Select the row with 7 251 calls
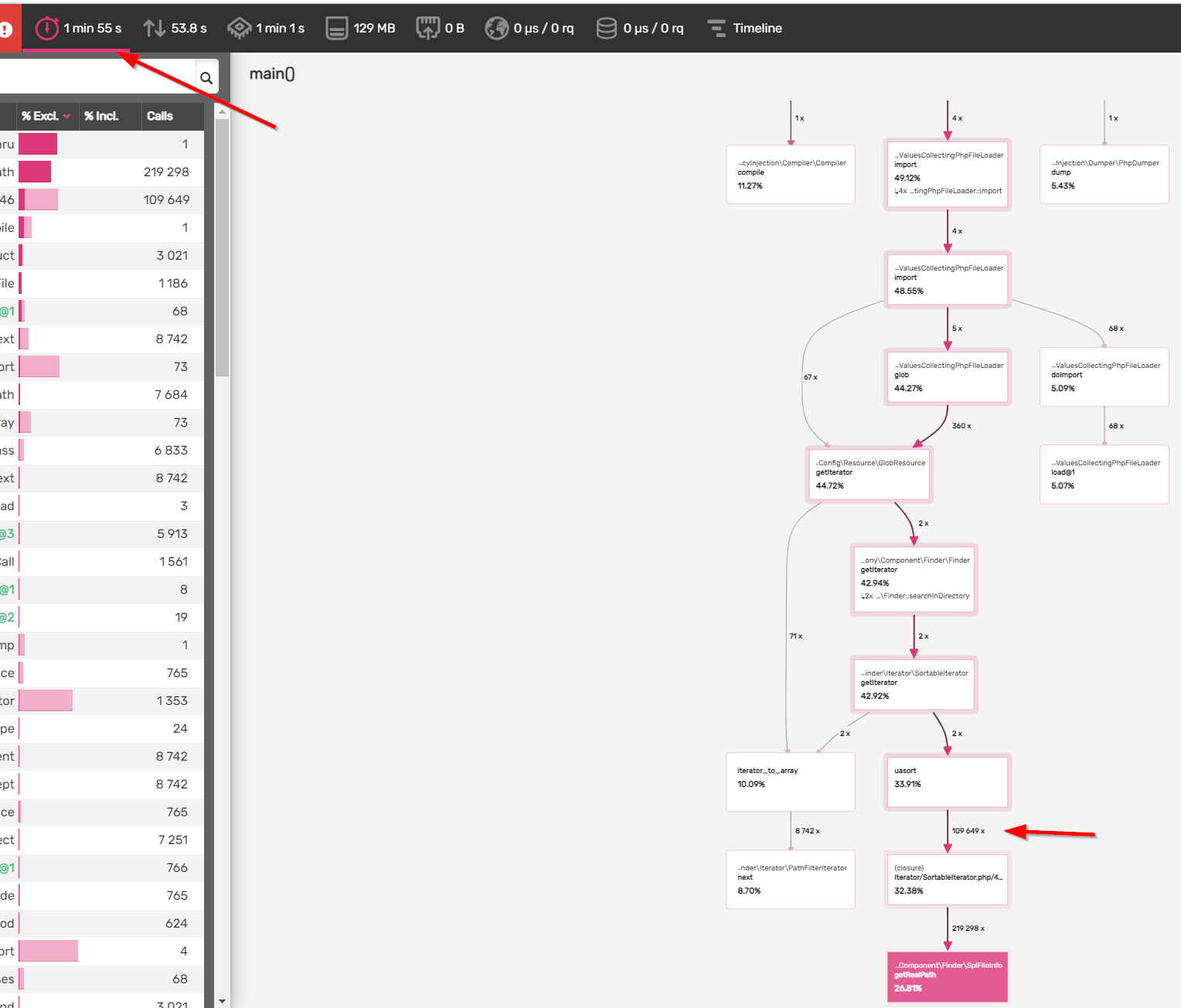 [102, 839]
